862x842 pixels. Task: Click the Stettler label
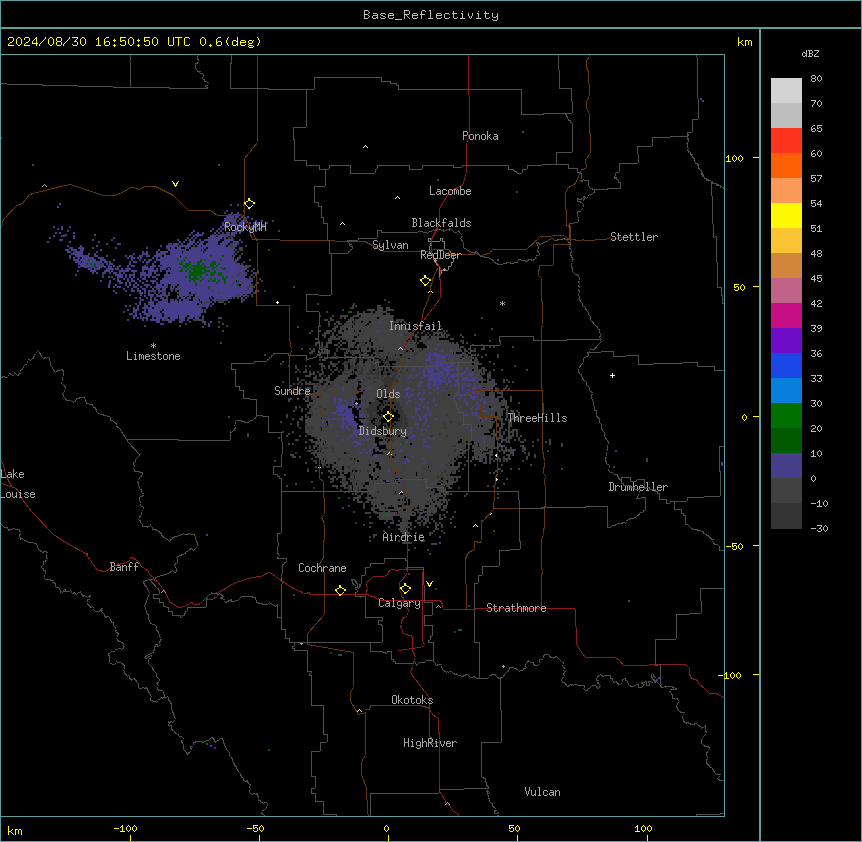(x=634, y=237)
